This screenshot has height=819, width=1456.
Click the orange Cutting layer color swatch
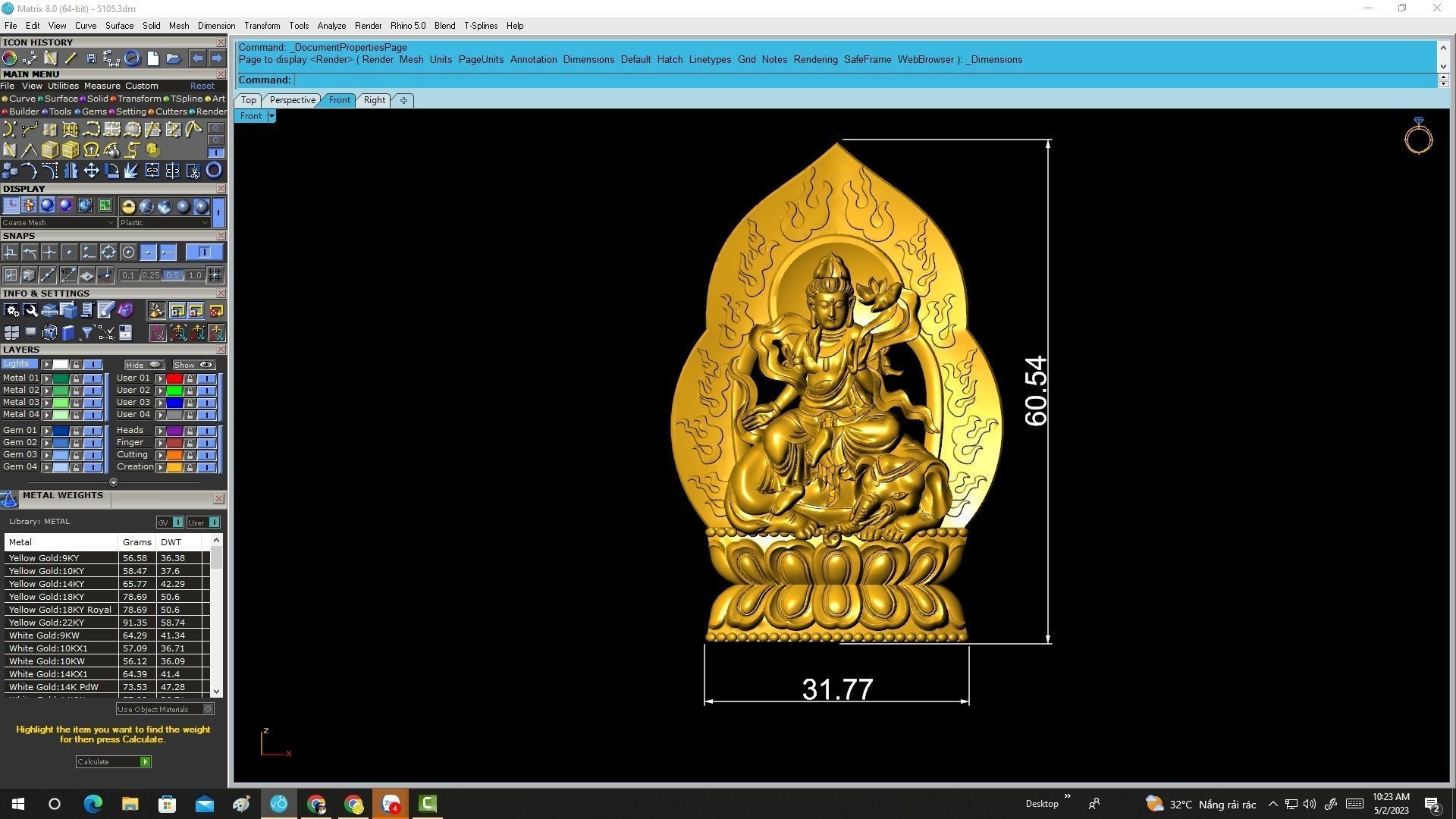174,455
